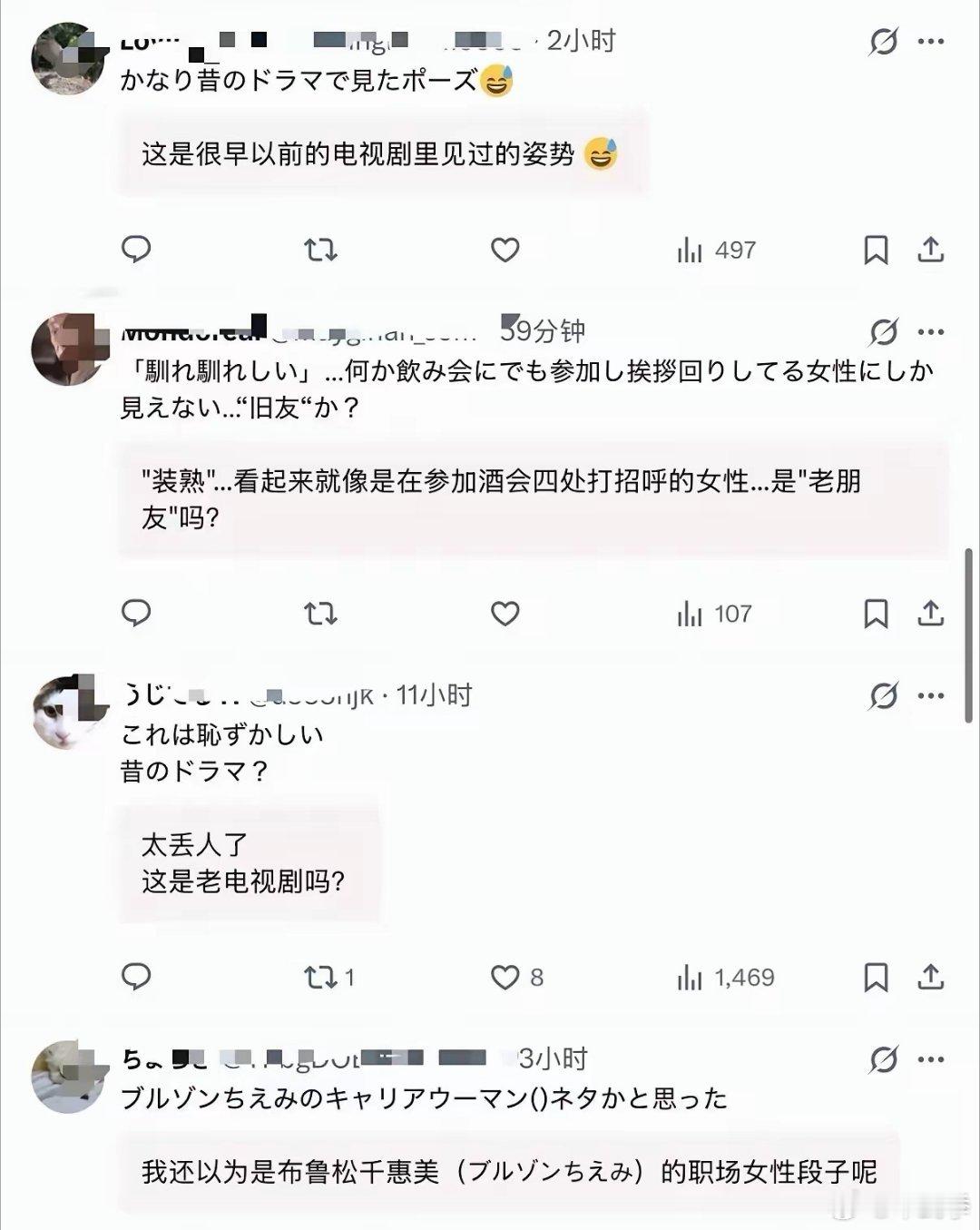Screen dimensions: 980x1230
Task: Bookmark the tweet with 497 views
Action: (x=876, y=250)
